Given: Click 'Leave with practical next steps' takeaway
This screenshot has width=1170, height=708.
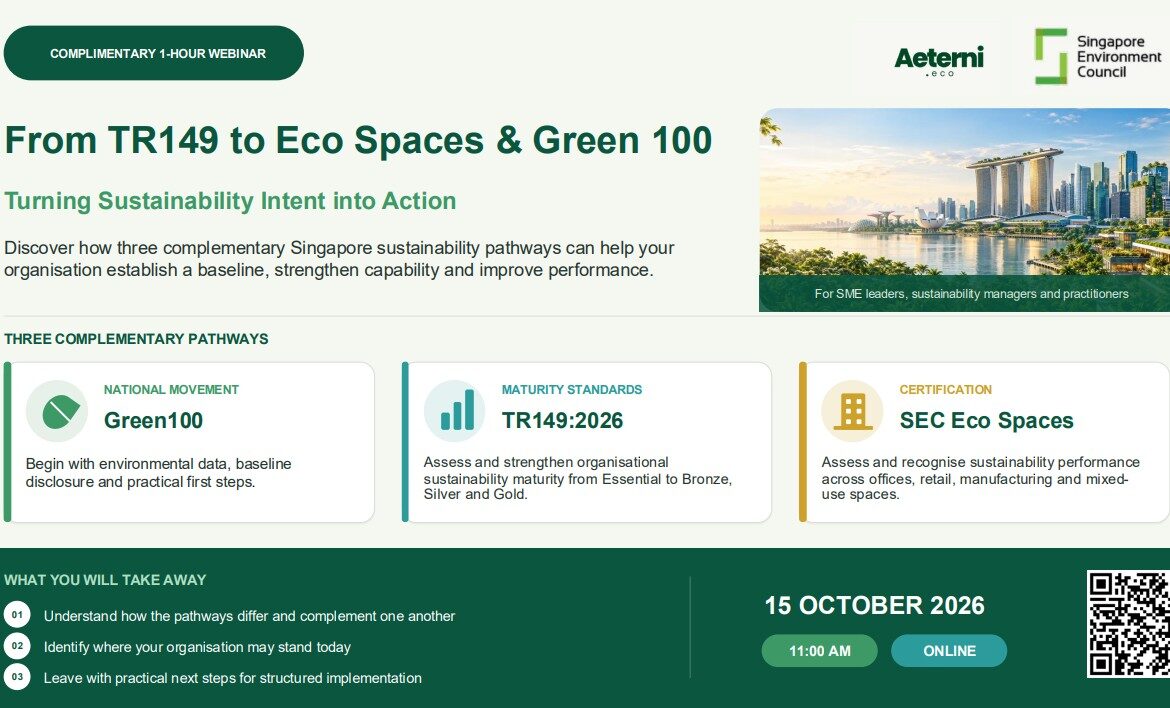Looking at the screenshot, I should pos(232,678).
